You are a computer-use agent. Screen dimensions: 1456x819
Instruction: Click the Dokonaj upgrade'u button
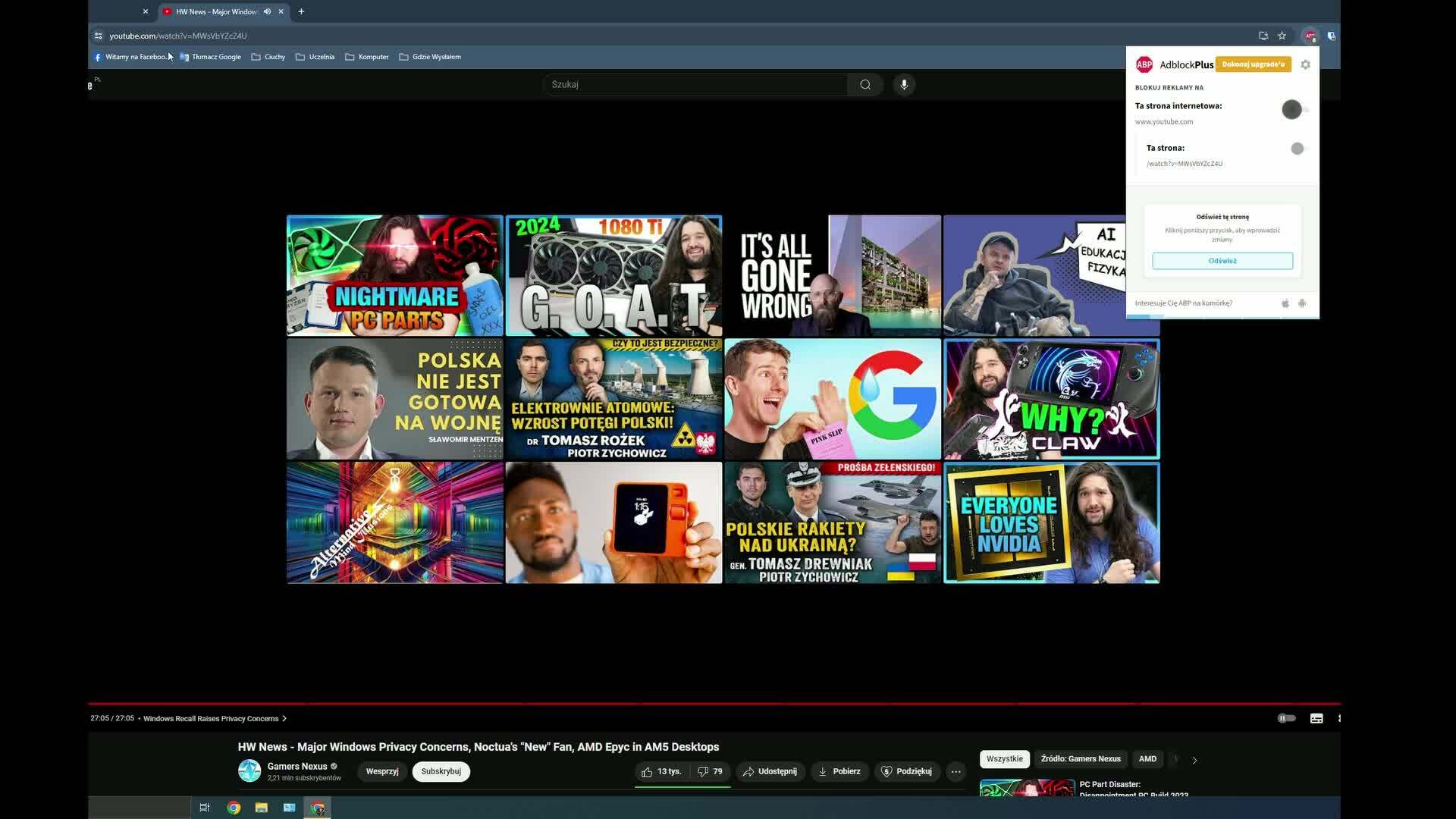[x=1253, y=64]
